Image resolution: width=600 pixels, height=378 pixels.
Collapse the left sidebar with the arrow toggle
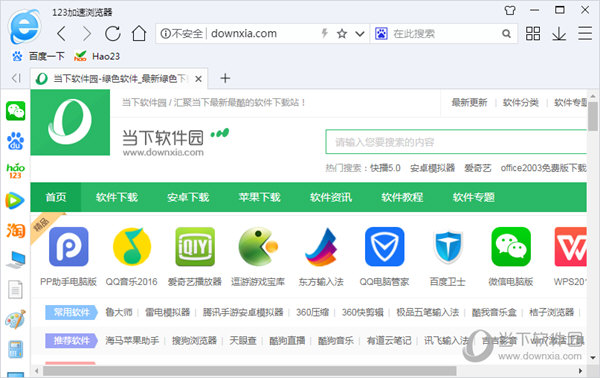(x=16, y=78)
